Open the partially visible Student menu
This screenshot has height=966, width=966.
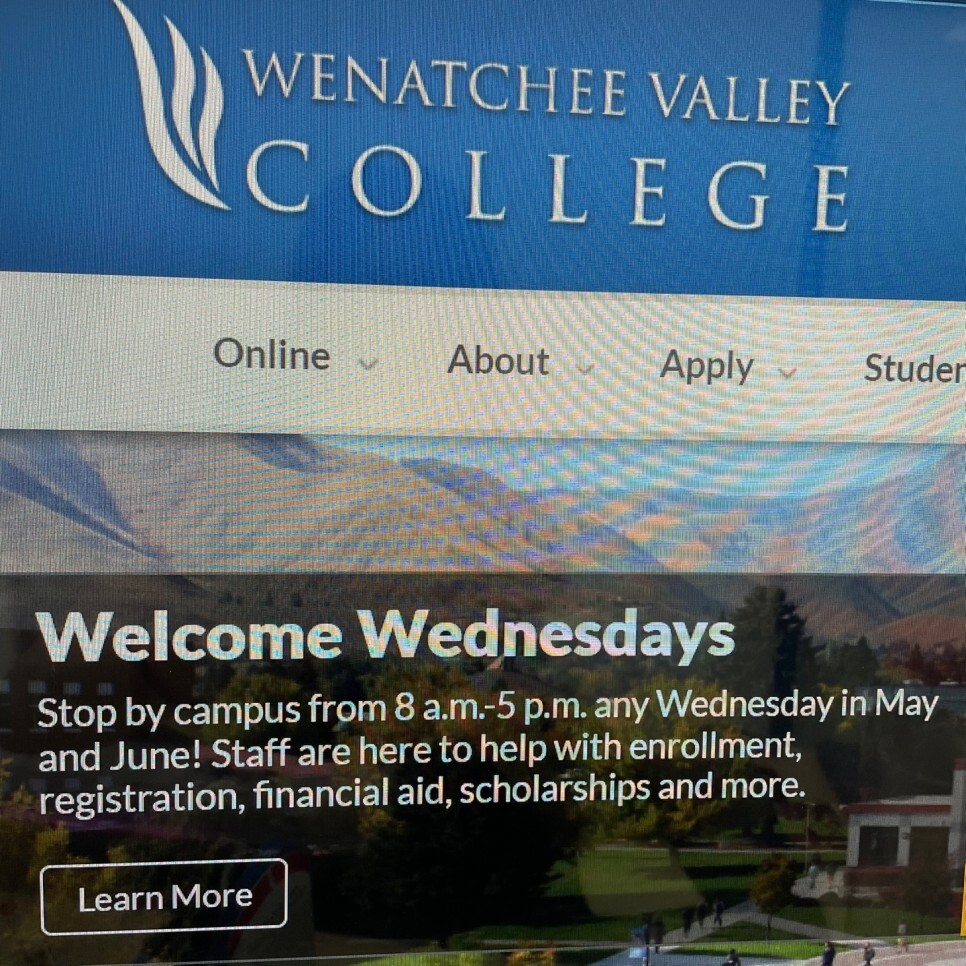pos(914,368)
